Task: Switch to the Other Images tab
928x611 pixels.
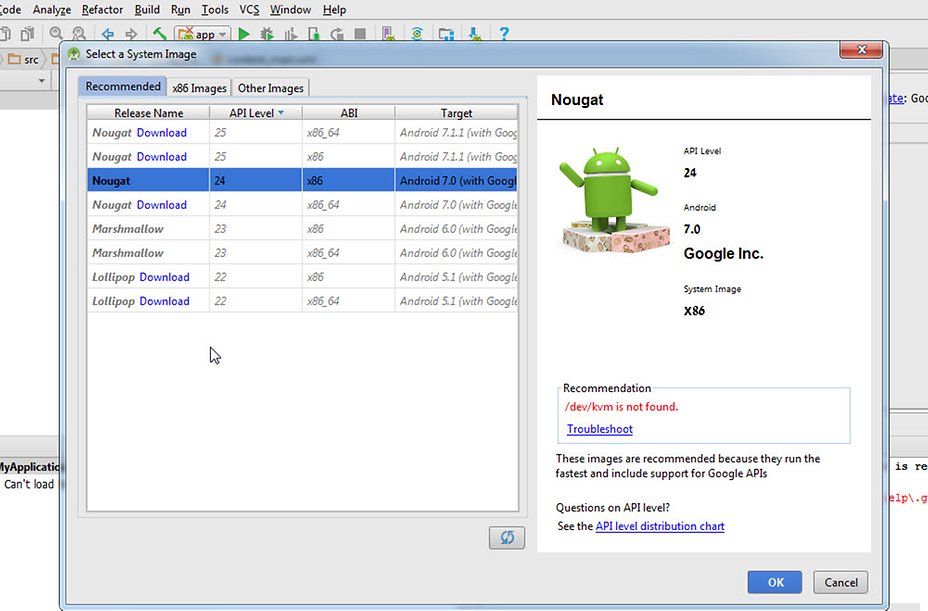Action: click(x=270, y=88)
